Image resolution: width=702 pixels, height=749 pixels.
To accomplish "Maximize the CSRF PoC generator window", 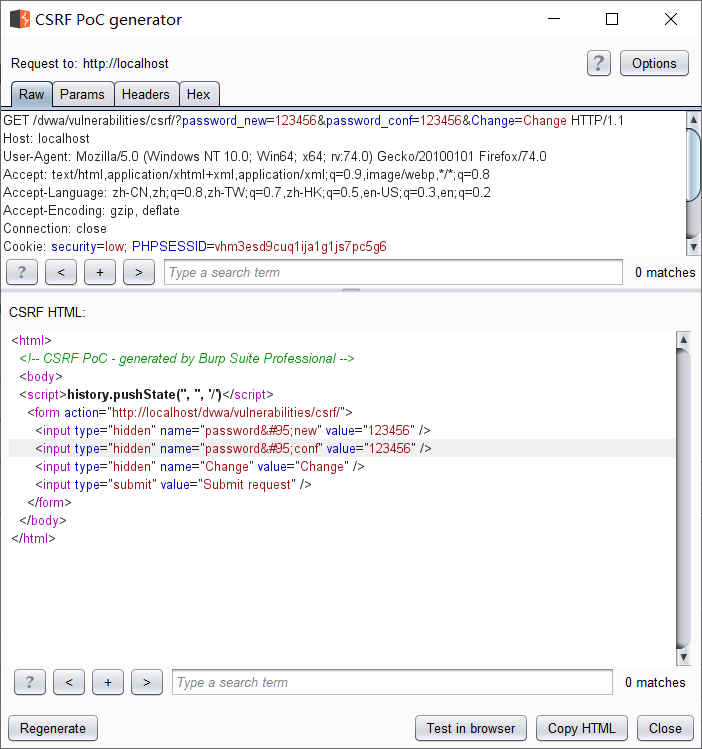I will coord(612,19).
